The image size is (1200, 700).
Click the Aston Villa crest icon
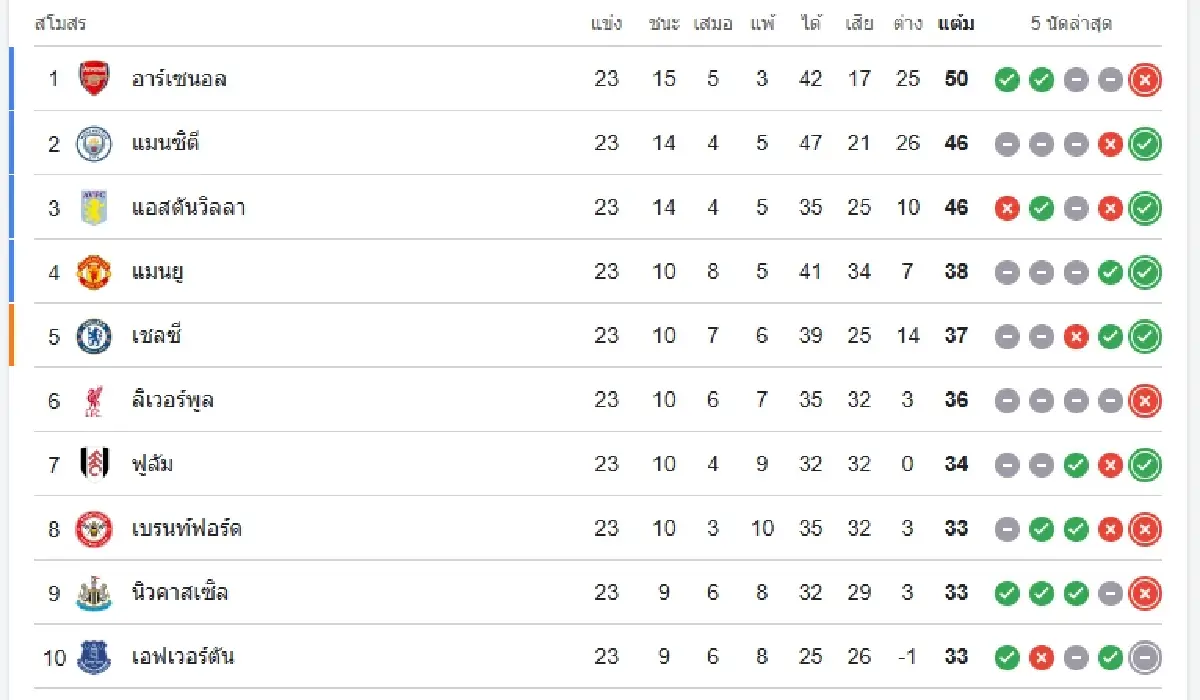(94, 207)
